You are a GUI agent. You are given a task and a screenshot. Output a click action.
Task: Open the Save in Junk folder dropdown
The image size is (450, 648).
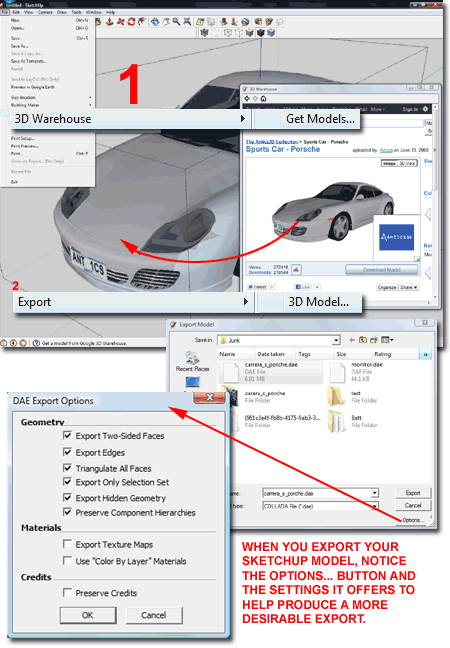pyautogui.click(x=336, y=340)
